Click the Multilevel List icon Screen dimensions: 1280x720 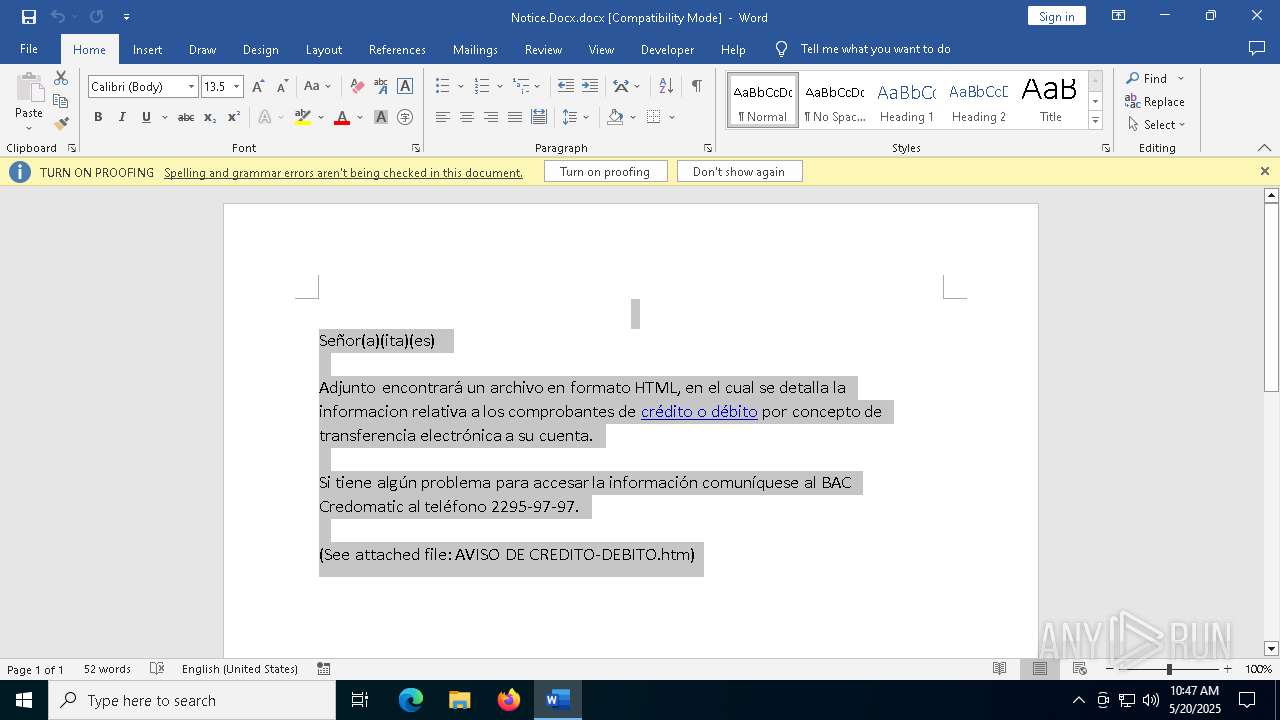pyautogui.click(x=521, y=87)
